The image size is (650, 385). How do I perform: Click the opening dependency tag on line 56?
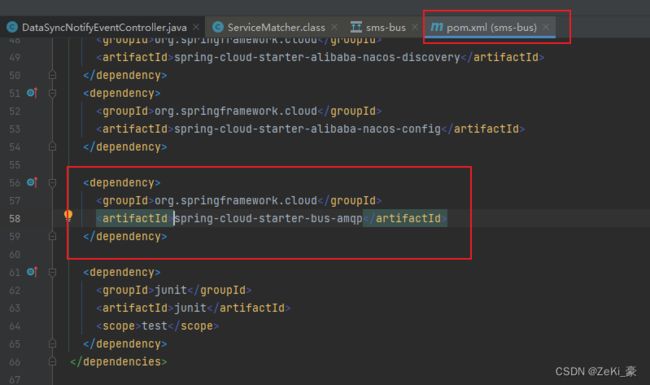tap(121, 183)
